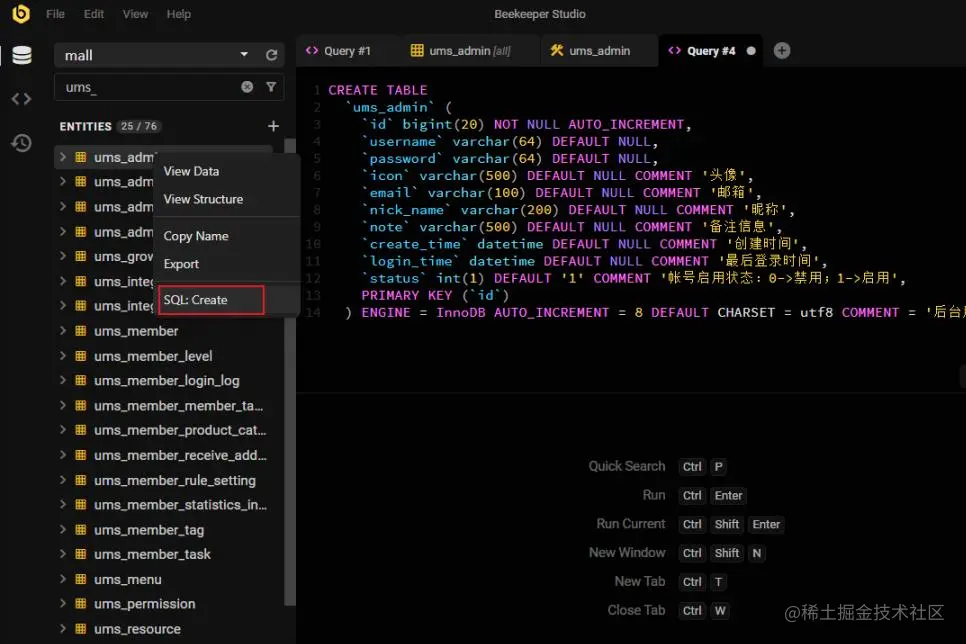This screenshot has width=966, height=644.
Task: Open the mall database dropdown
Action: click(157, 55)
